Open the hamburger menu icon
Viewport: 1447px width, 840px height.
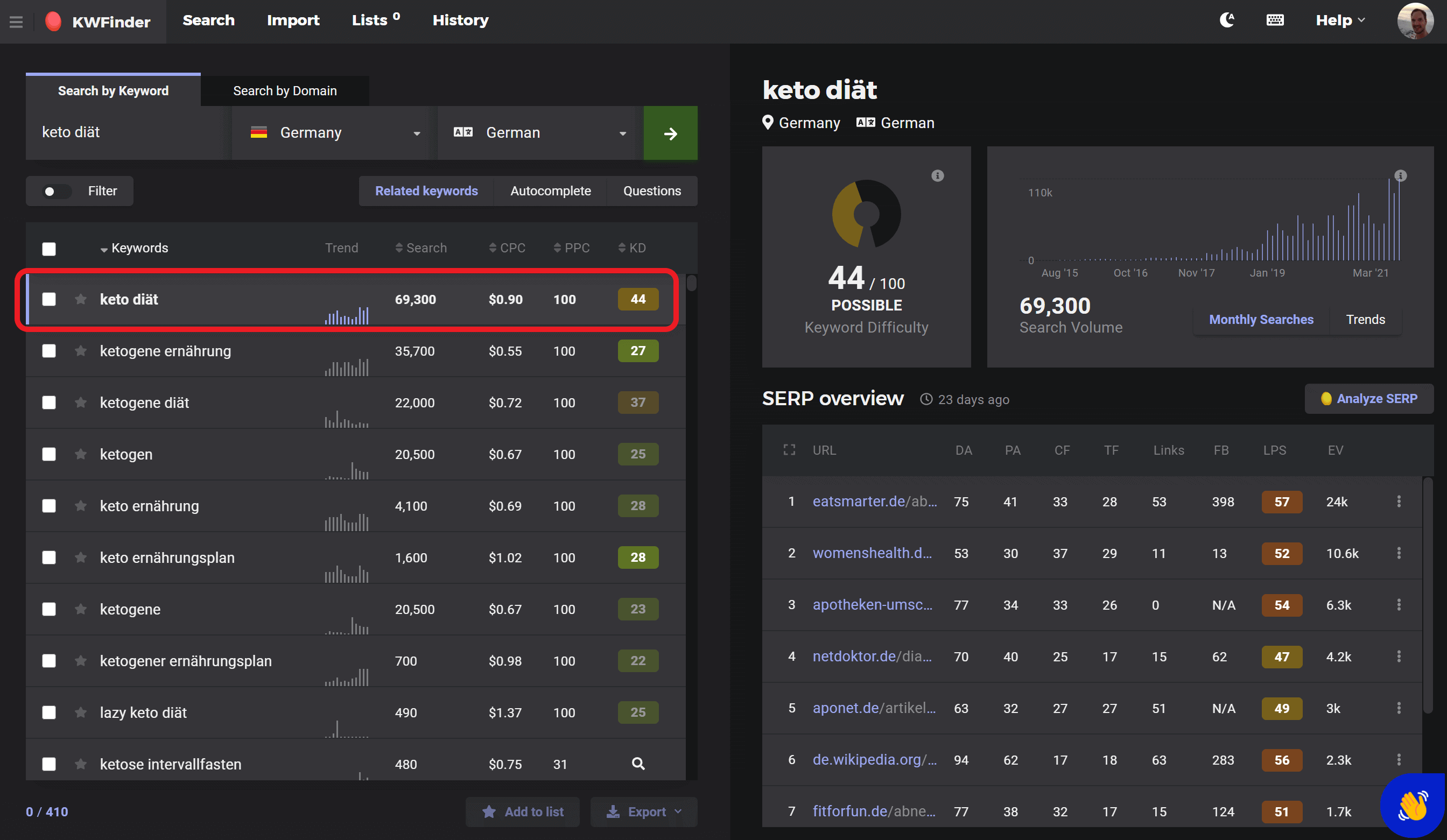(16, 22)
